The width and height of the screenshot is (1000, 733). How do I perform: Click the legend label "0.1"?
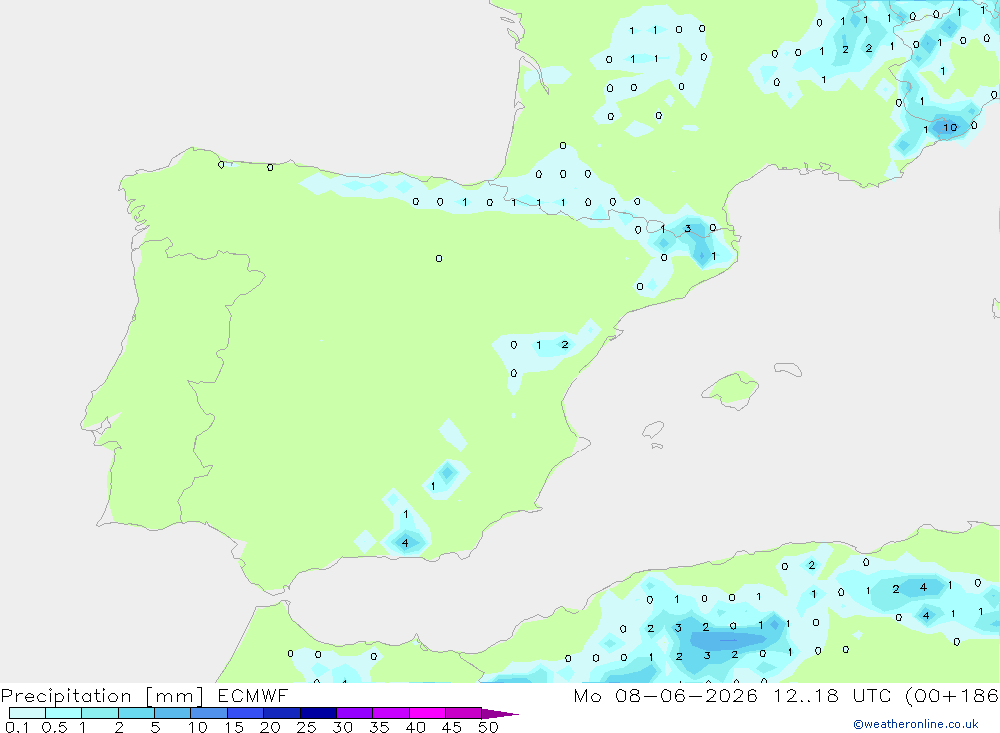(x=17, y=727)
